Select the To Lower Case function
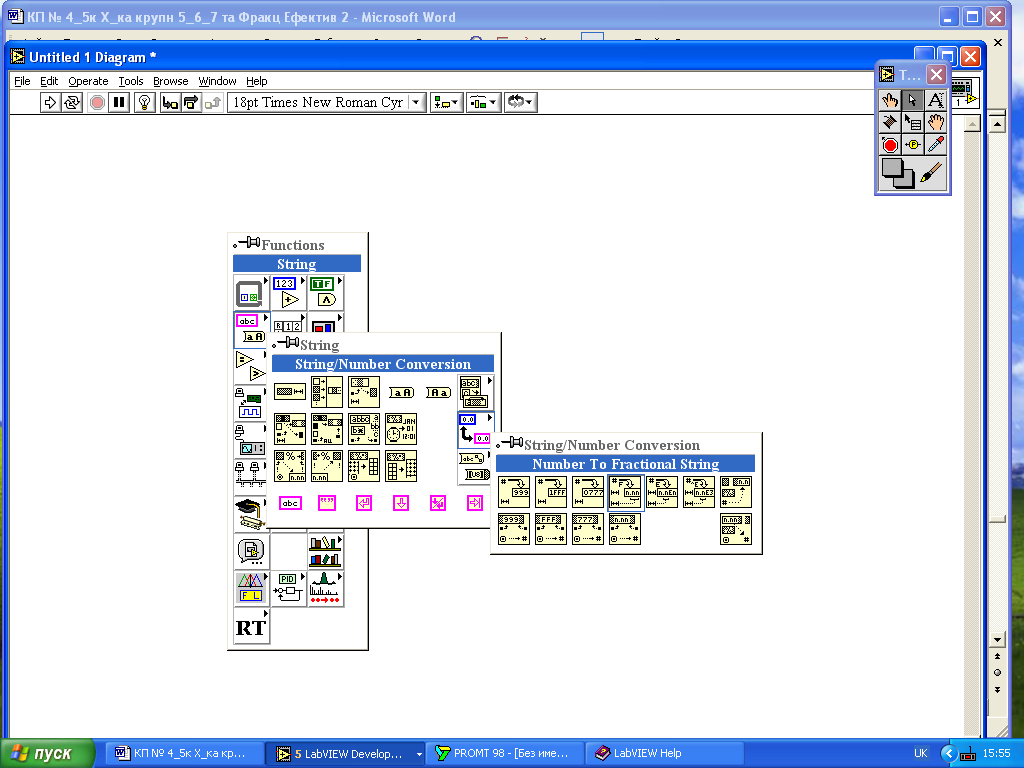The image size is (1024, 768). pyautogui.click(x=438, y=392)
